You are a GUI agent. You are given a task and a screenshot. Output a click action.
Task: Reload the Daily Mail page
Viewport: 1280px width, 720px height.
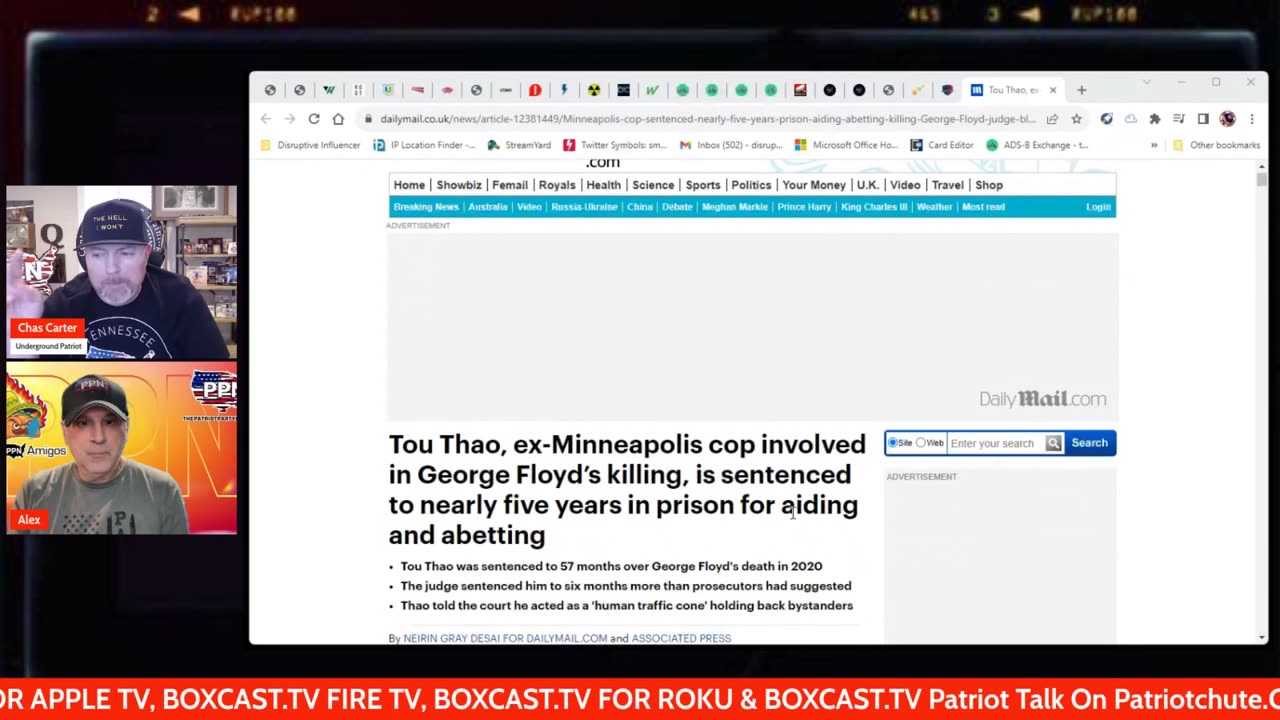(x=314, y=119)
